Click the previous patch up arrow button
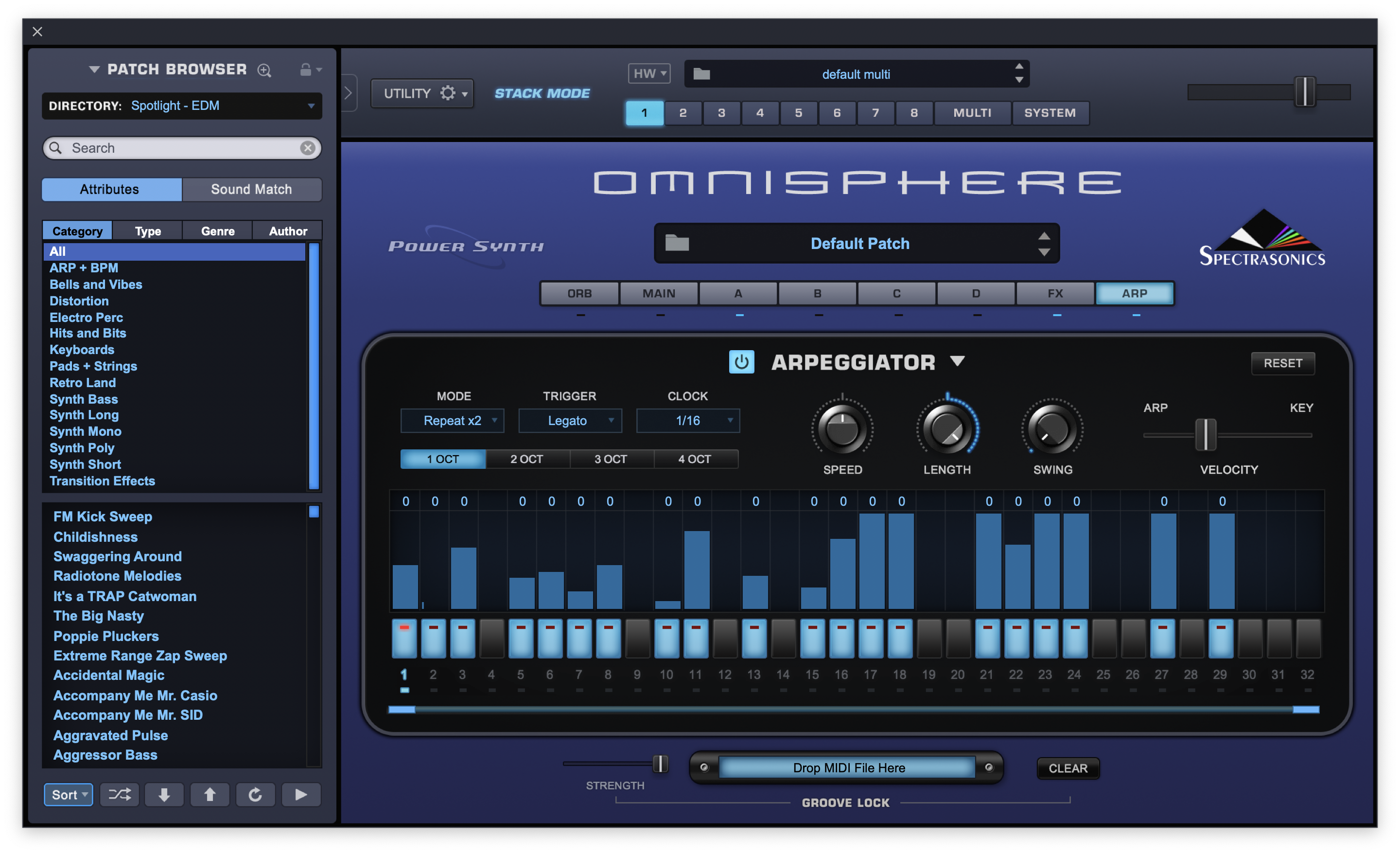 pos(210,794)
